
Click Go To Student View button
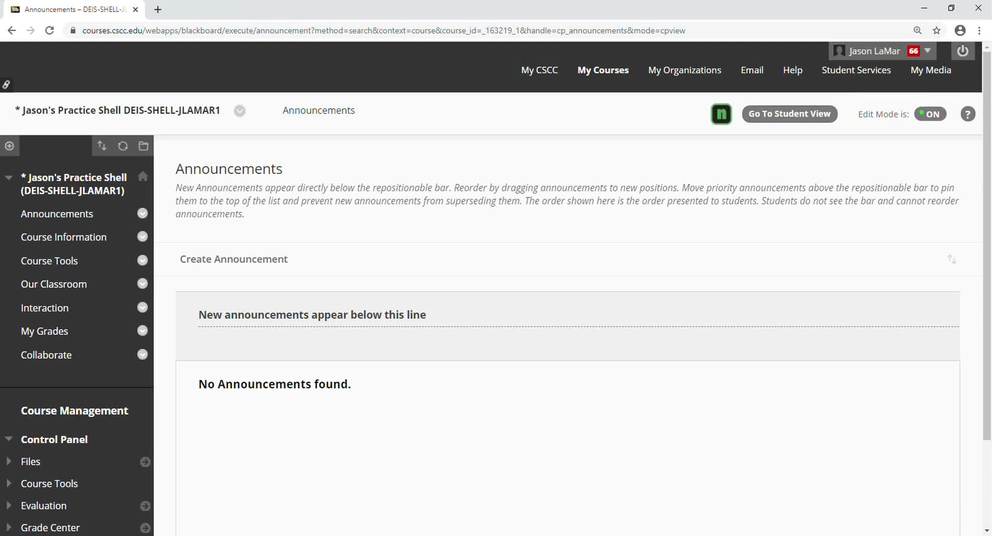click(x=789, y=114)
